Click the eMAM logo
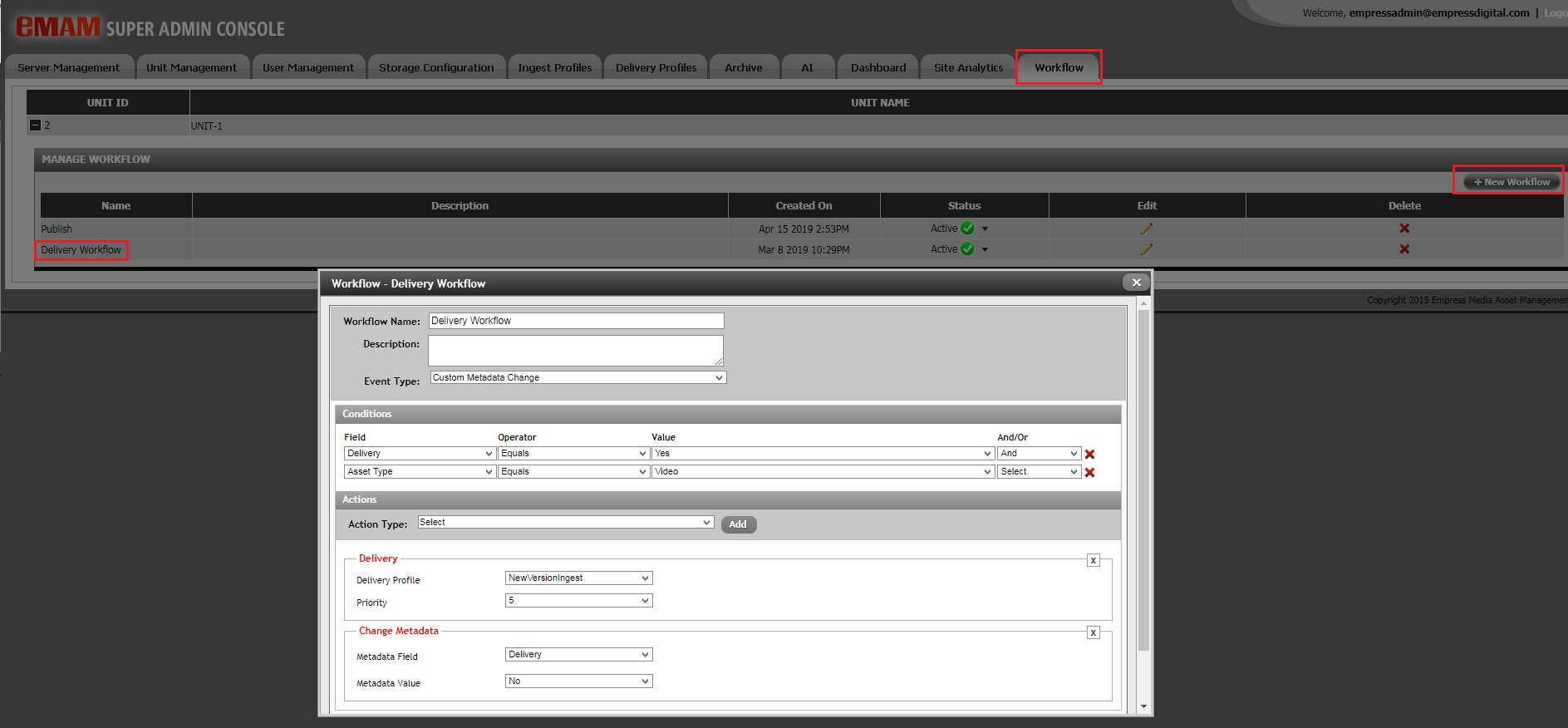 point(58,27)
